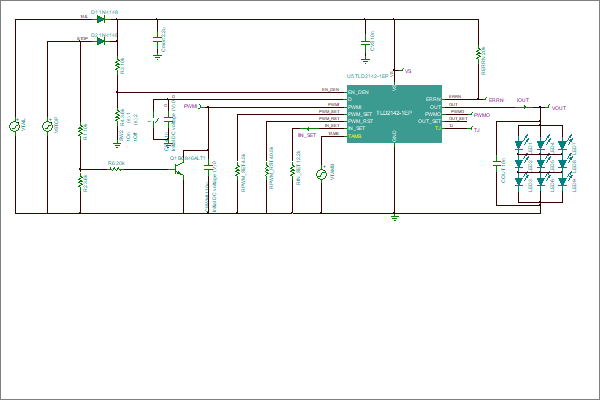This screenshot has width=600, height=400.
Task: Select the RERRN resistor symbol
Action: [478, 54]
